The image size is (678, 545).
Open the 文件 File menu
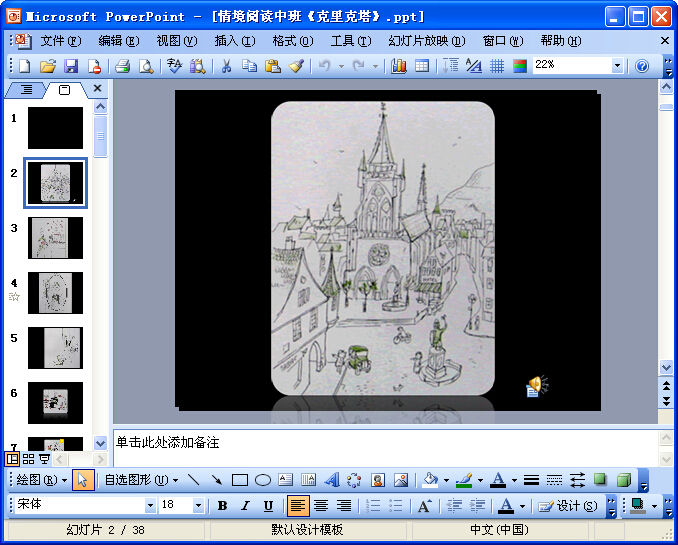(61, 41)
